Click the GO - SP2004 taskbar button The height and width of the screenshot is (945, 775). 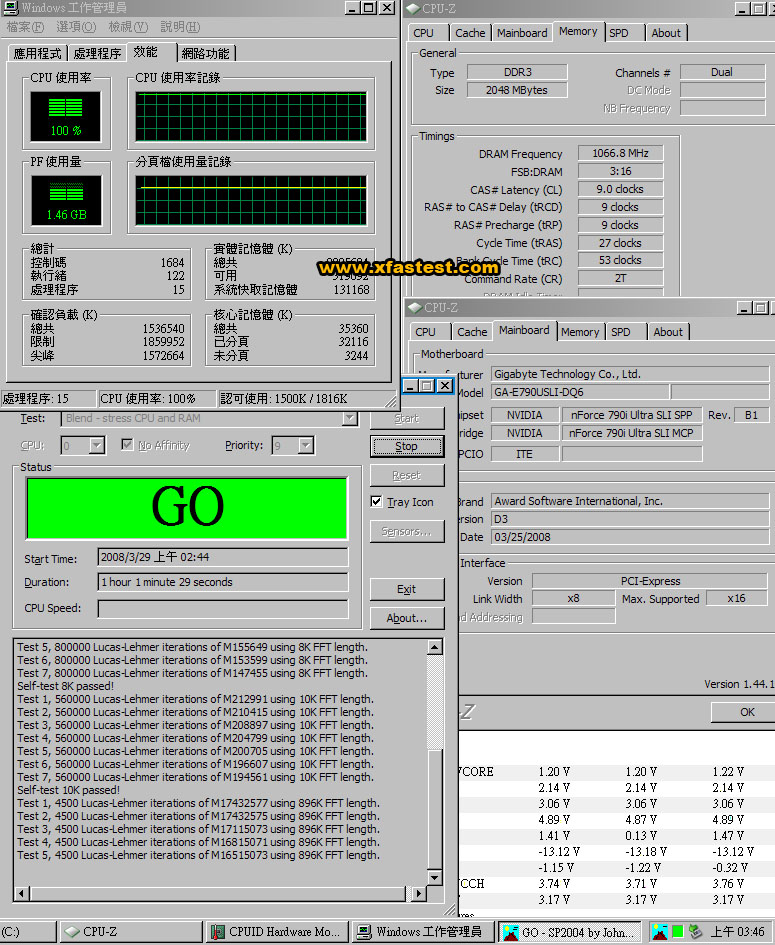click(x=570, y=931)
